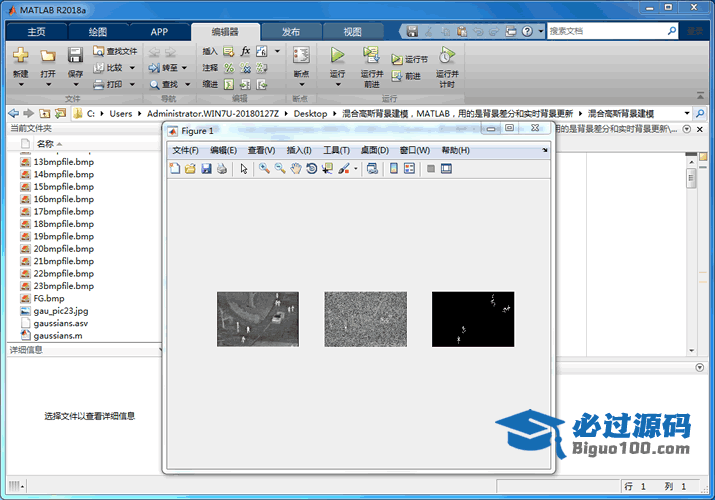The width and height of the screenshot is (715, 500).
Task: Open the current folder path dropdown arrow
Action: pos(687,113)
